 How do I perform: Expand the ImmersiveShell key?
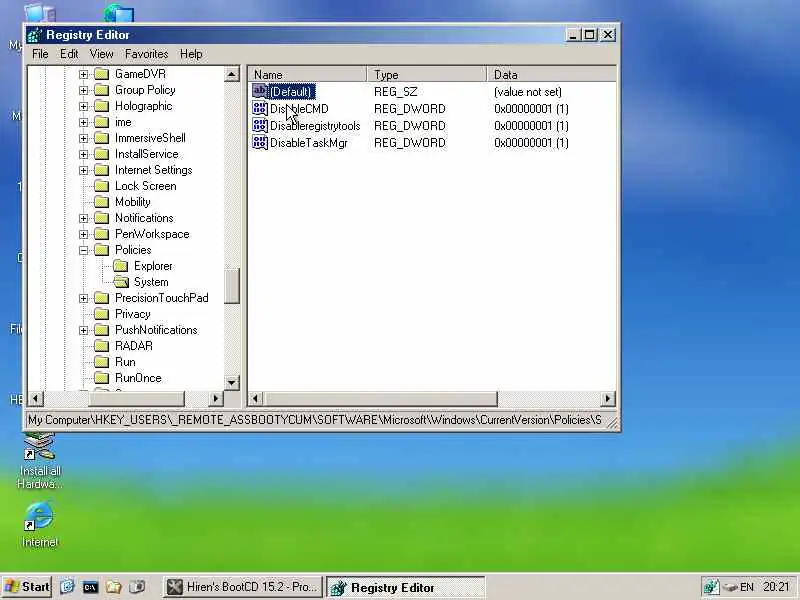click(x=83, y=138)
